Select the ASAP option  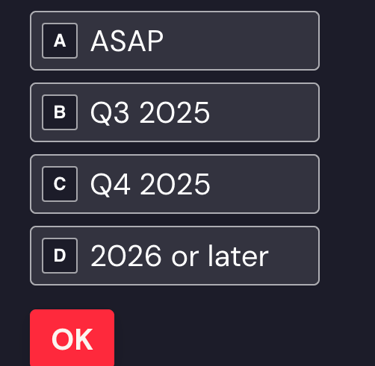[x=175, y=41]
